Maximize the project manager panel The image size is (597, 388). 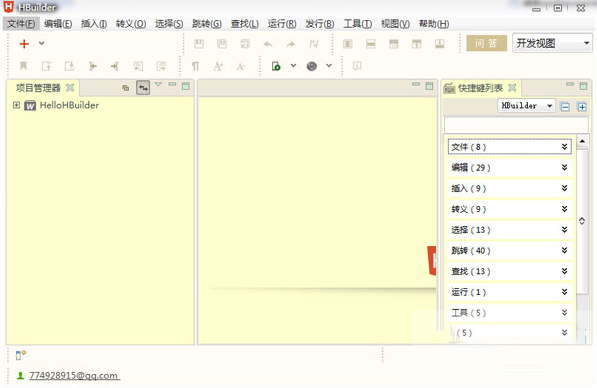pos(186,86)
